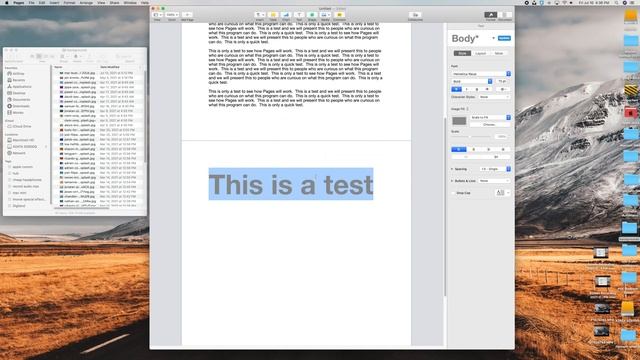
Task: Select justified text alignment
Action: pos(503,149)
